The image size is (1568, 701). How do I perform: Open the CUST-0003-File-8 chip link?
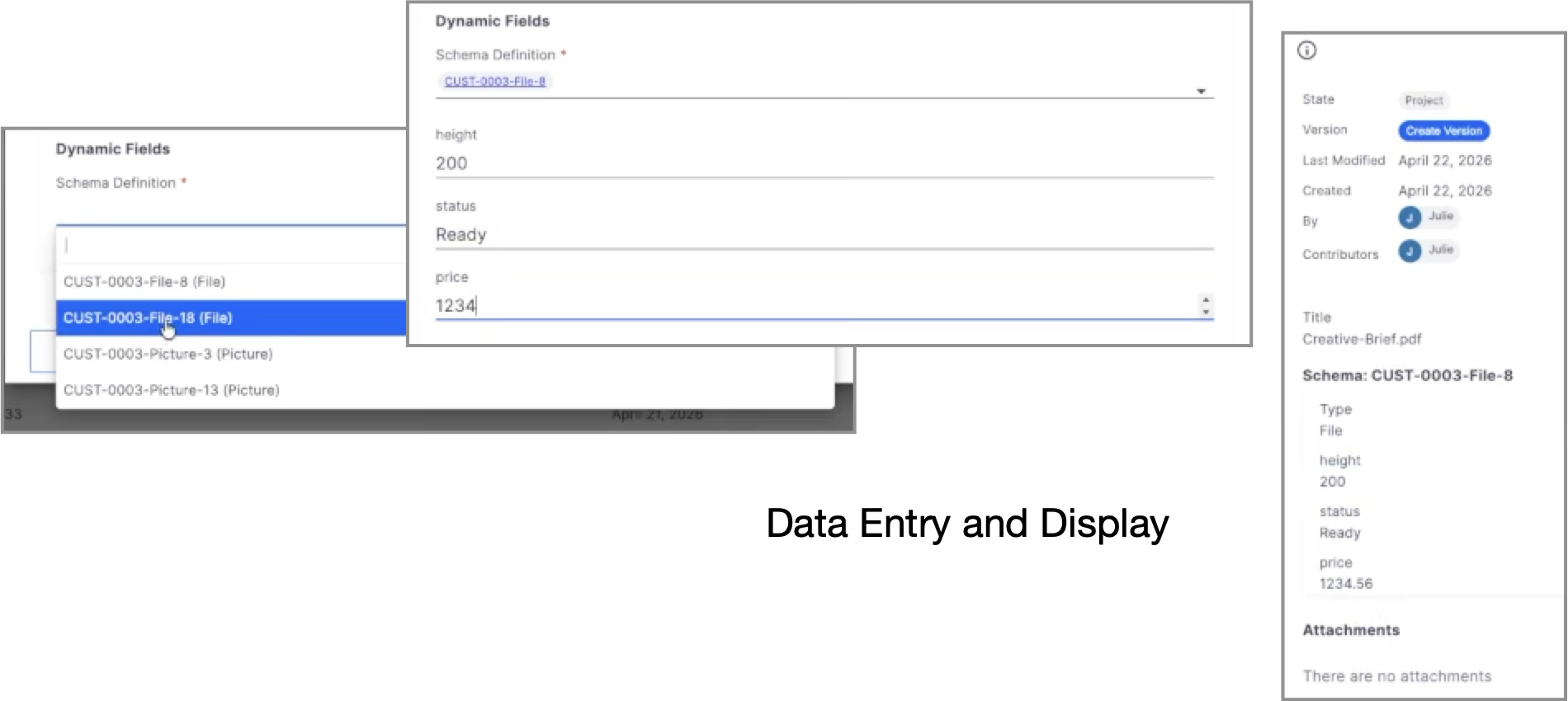pyautogui.click(x=494, y=82)
